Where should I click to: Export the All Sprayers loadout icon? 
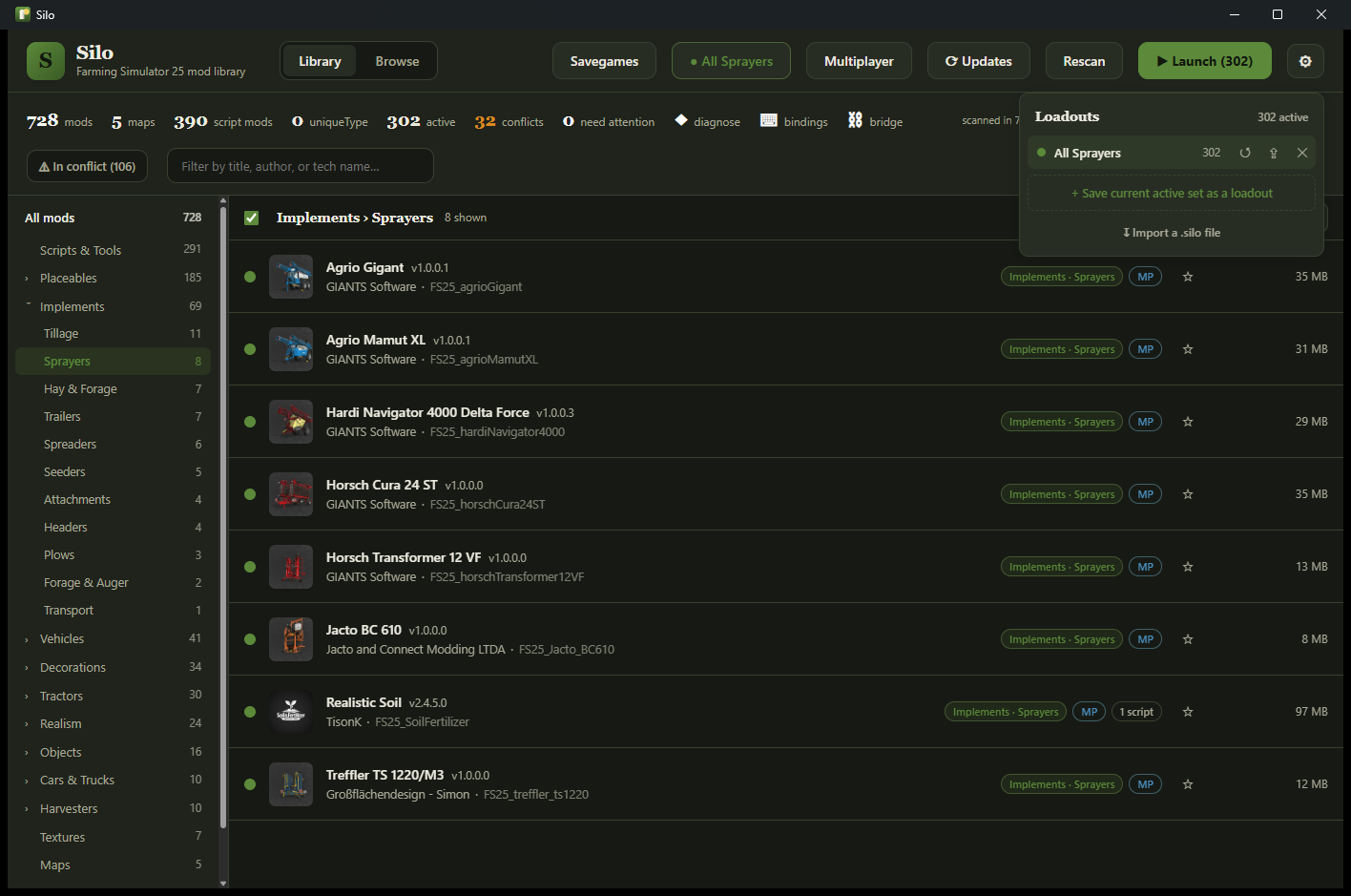tap(1274, 153)
